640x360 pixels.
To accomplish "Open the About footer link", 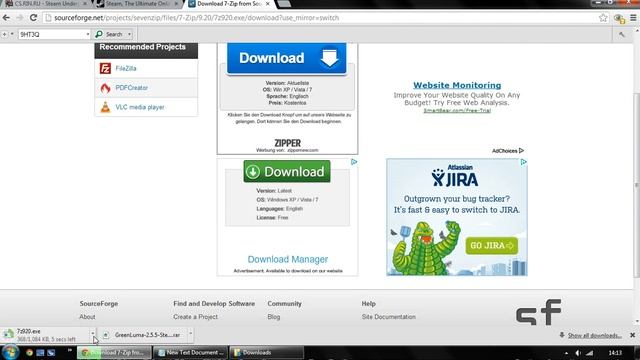I will 87,317.
